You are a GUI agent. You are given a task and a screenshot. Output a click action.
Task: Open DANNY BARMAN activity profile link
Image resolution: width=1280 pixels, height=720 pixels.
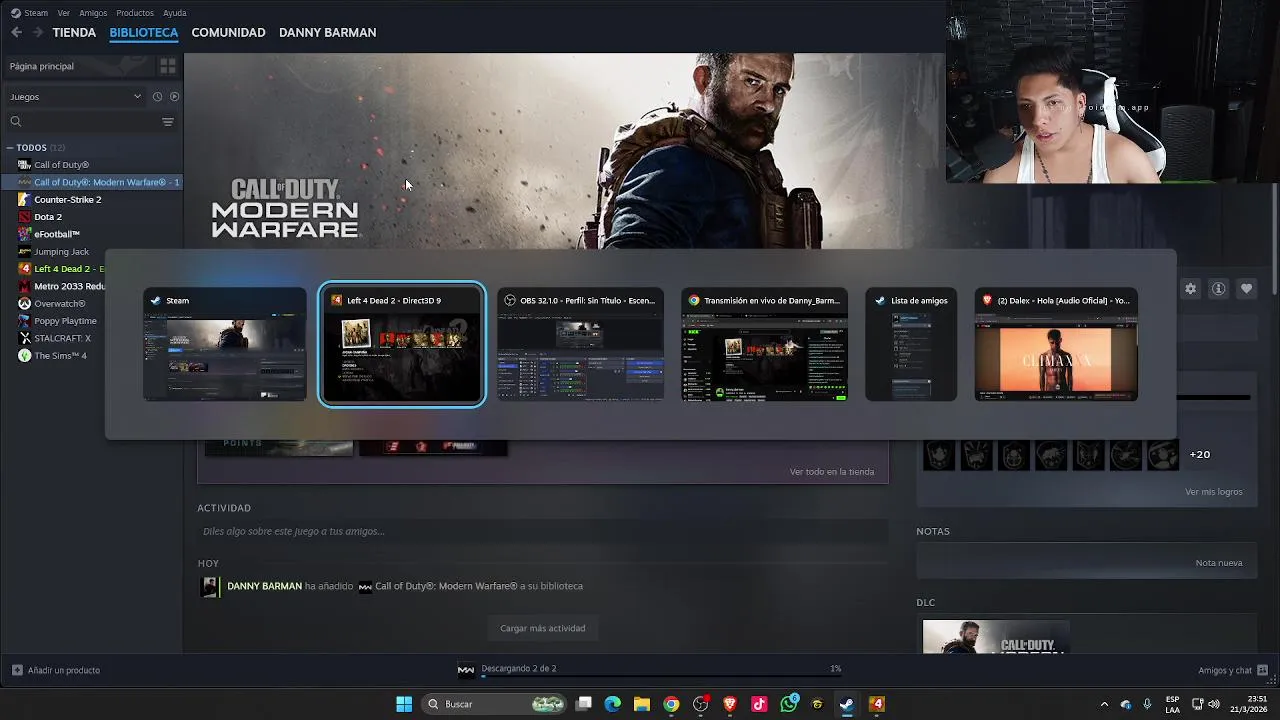coord(264,586)
